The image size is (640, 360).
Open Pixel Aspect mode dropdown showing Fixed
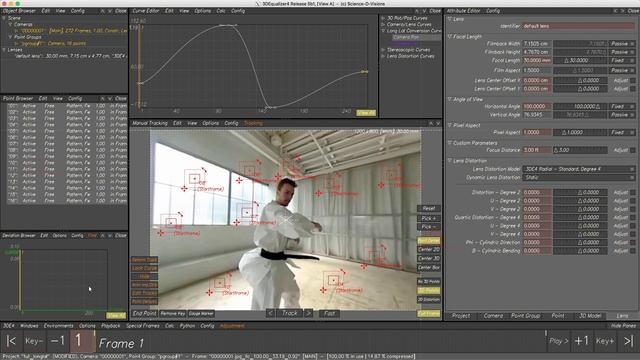pyautogui.click(x=622, y=133)
